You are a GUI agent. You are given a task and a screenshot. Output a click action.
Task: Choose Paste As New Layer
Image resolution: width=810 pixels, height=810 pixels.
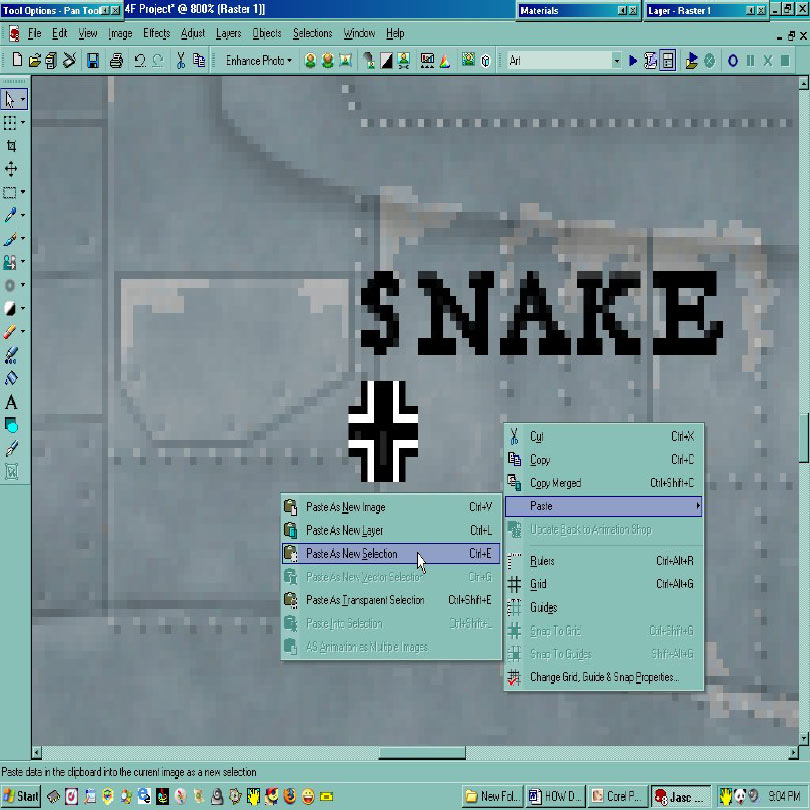pyautogui.click(x=391, y=531)
